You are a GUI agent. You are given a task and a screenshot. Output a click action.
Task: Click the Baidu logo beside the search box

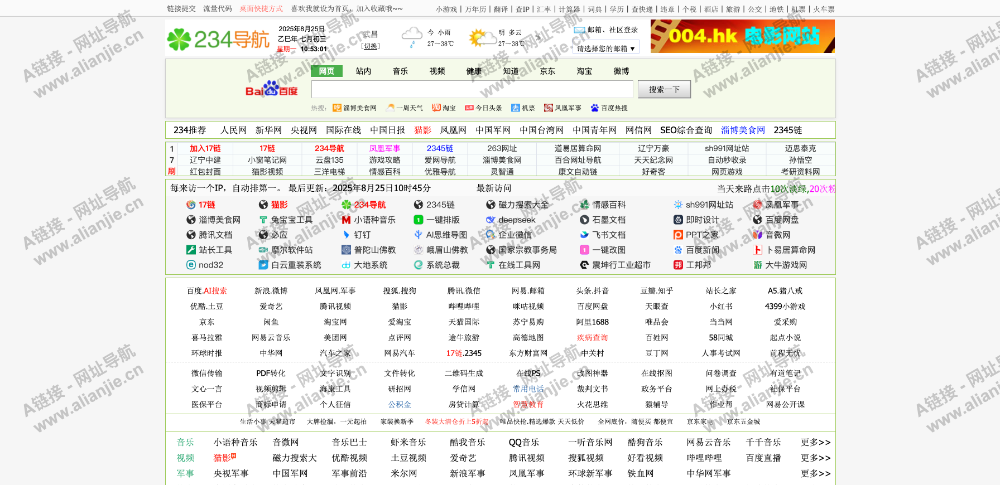(x=272, y=89)
